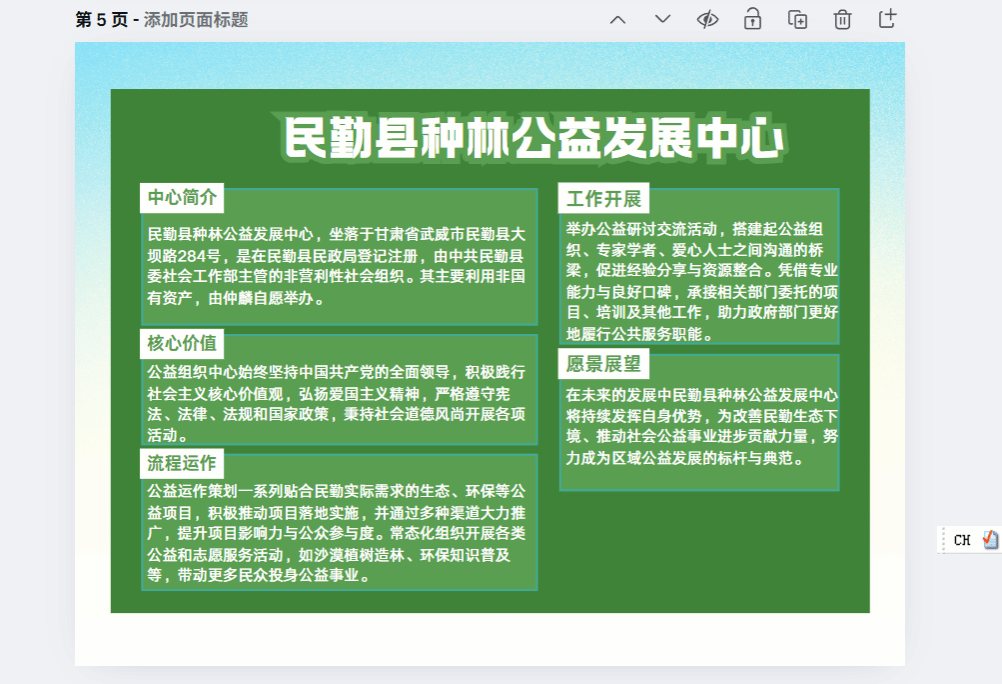This screenshot has width=1002, height=684.
Task: Toggle the page lock icon
Action: coord(752,19)
